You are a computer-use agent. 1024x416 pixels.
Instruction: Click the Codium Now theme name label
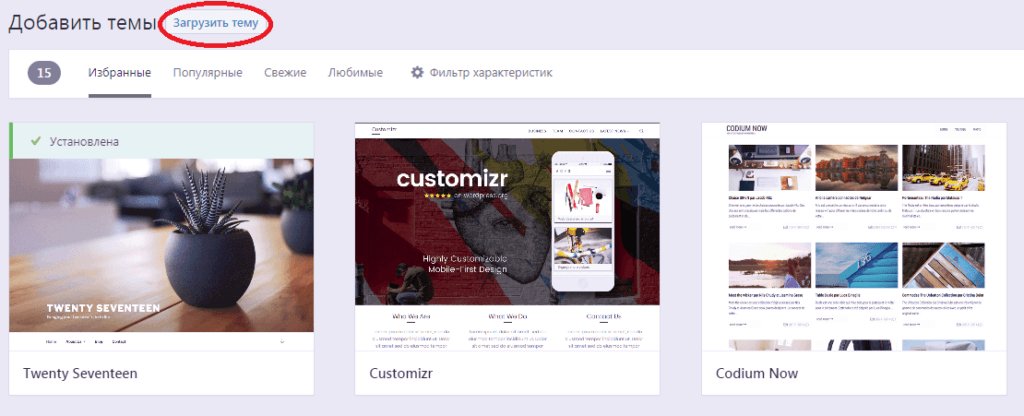pyautogui.click(x=757, y=374)
